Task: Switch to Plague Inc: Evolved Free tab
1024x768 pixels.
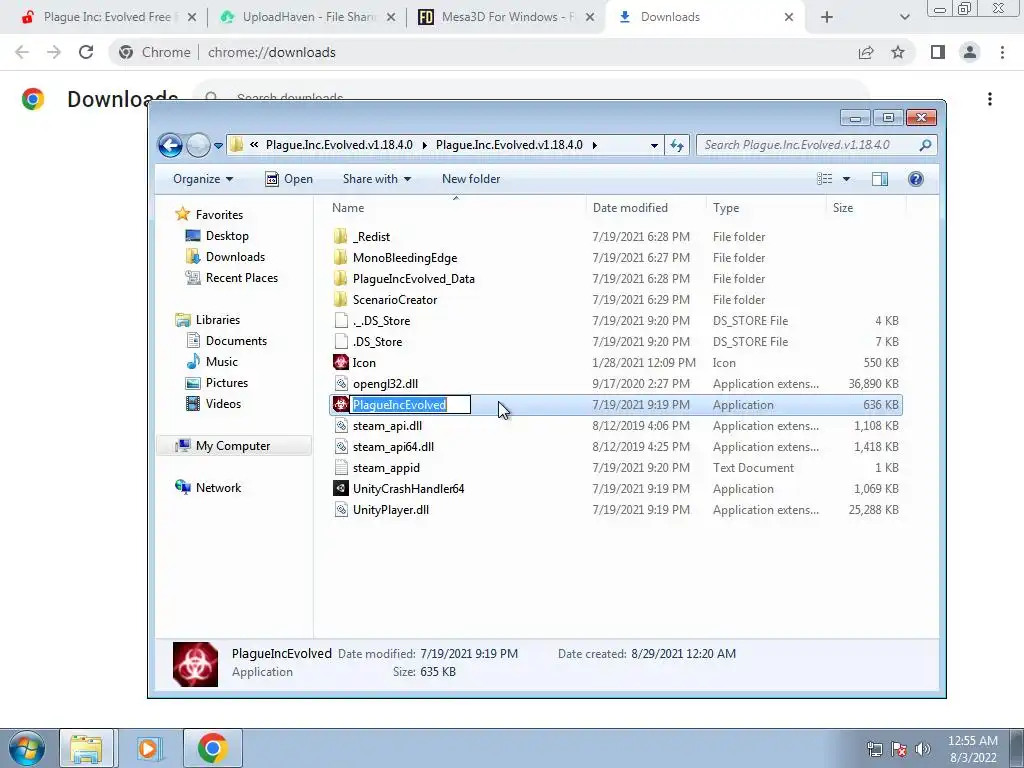Action: 107,17
